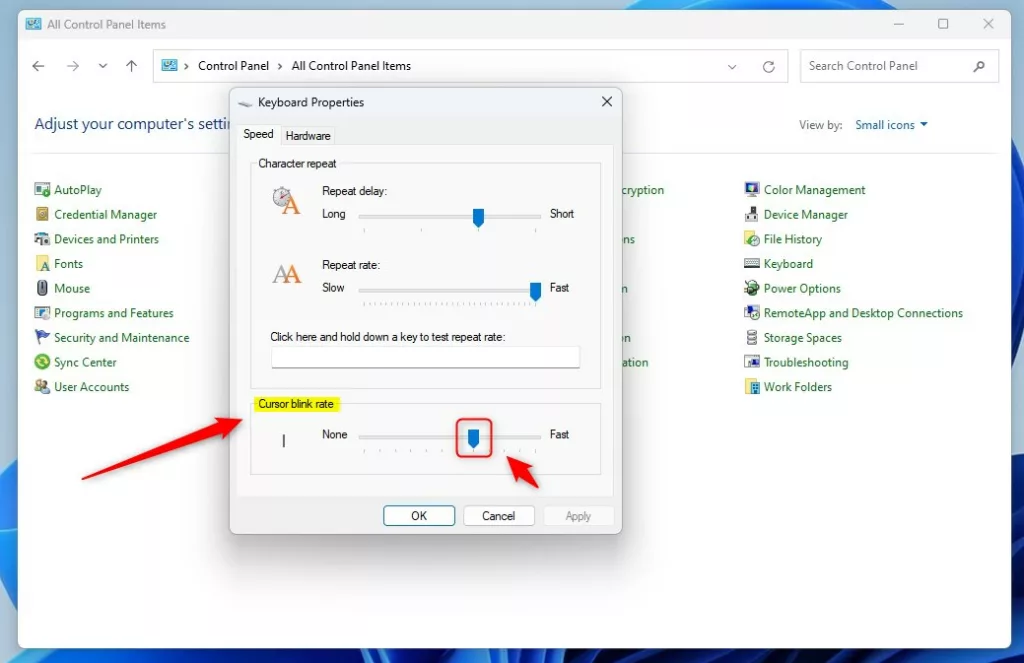The width and height of the screenshot is (1024, 663).
Task: Close the Keyboard Properties dialog
Action: (x=607, y=102)
